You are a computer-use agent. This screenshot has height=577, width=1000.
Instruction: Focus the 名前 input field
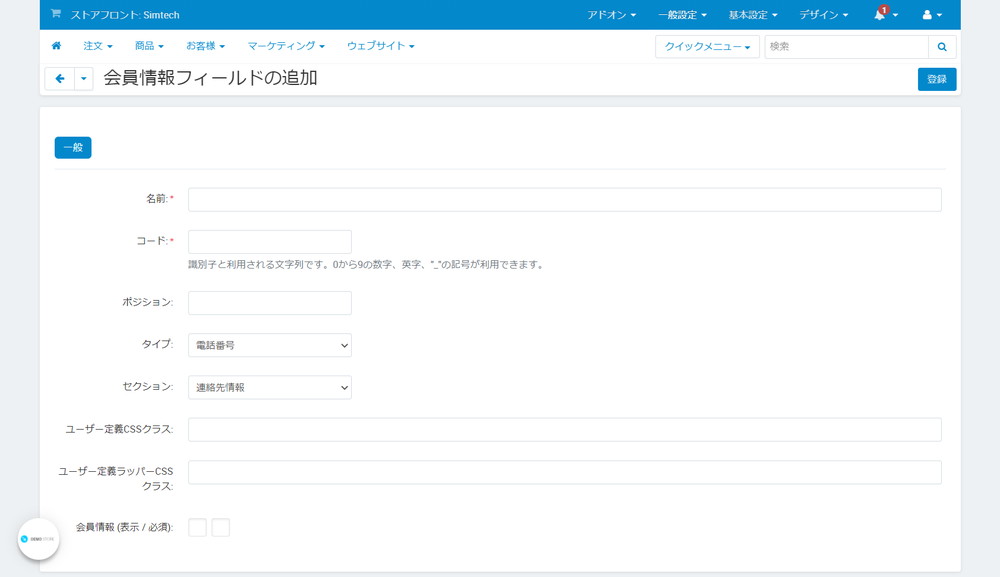pyautogui.click(x=564, y=200)
